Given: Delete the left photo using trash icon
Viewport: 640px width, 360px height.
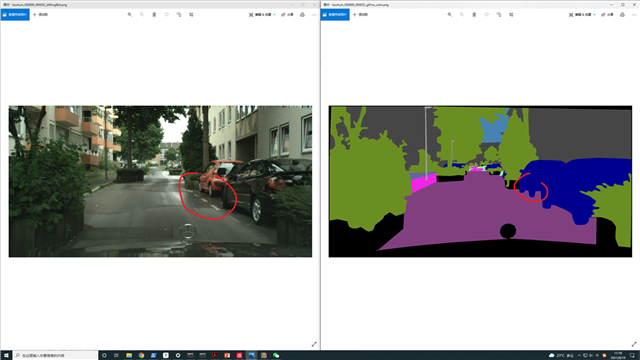Looking at the screenshot, I should [154, 15].
